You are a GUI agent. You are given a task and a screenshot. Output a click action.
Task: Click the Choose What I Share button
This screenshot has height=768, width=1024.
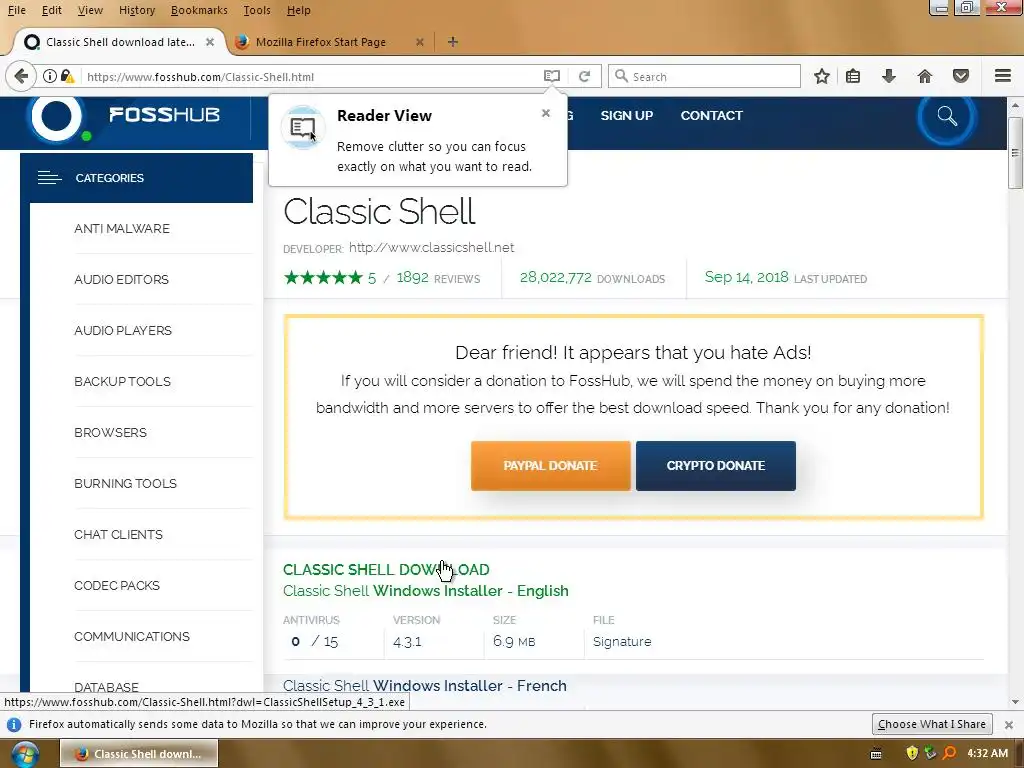point(932,724)
